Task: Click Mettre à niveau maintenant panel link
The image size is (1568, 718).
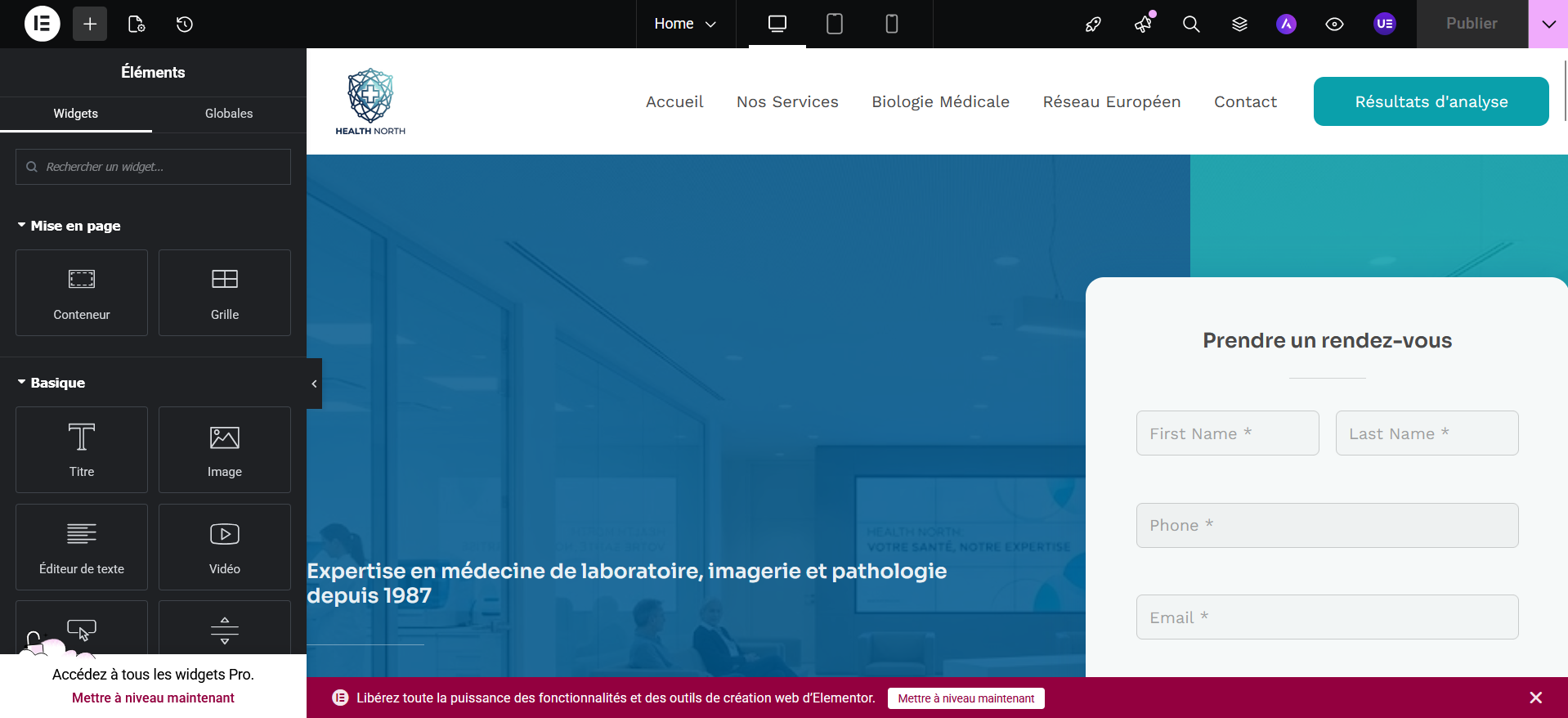Action: click(153, 698)
